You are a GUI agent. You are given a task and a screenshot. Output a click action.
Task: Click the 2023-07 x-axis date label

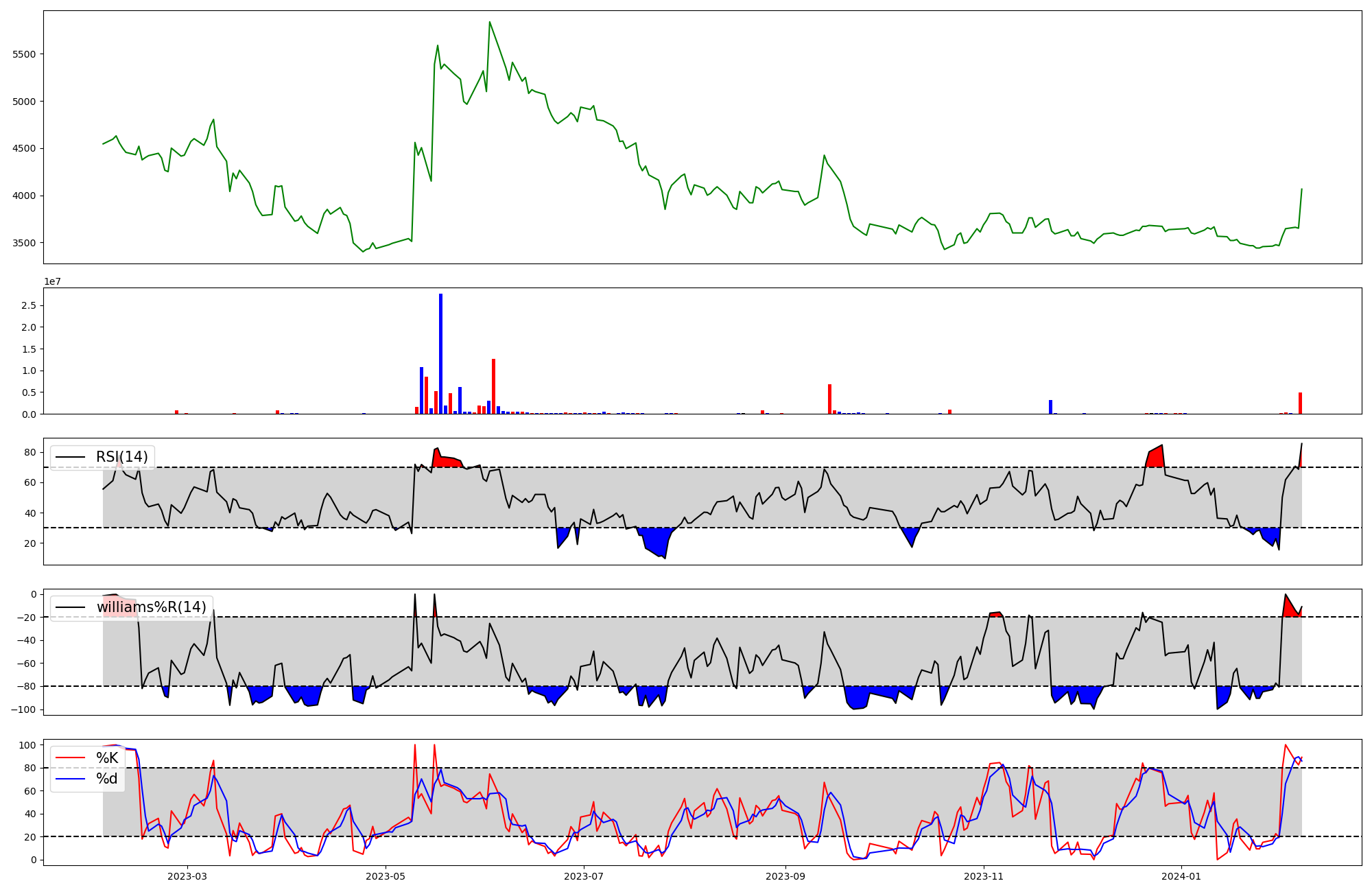click(584, 876)
